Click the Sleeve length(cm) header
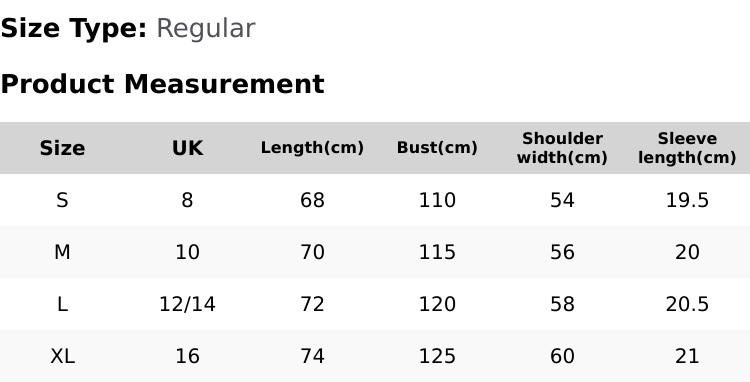 [687, 148]
